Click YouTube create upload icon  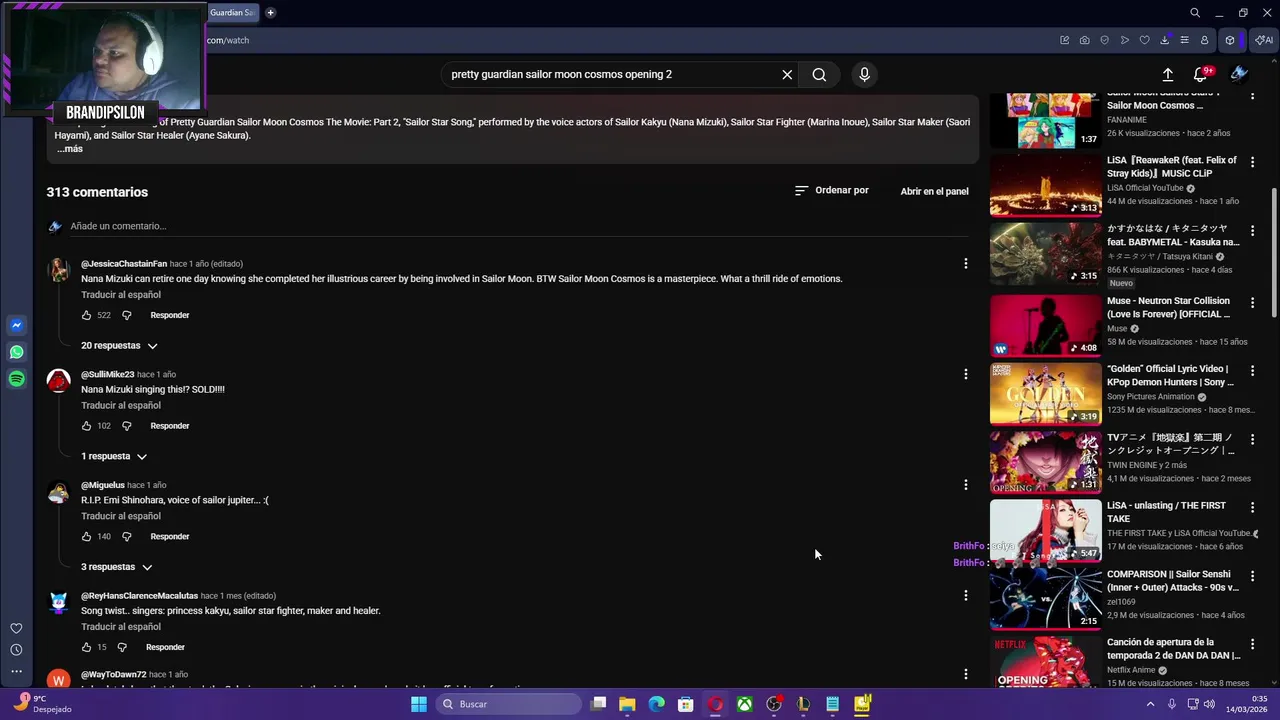[1167, 74]
